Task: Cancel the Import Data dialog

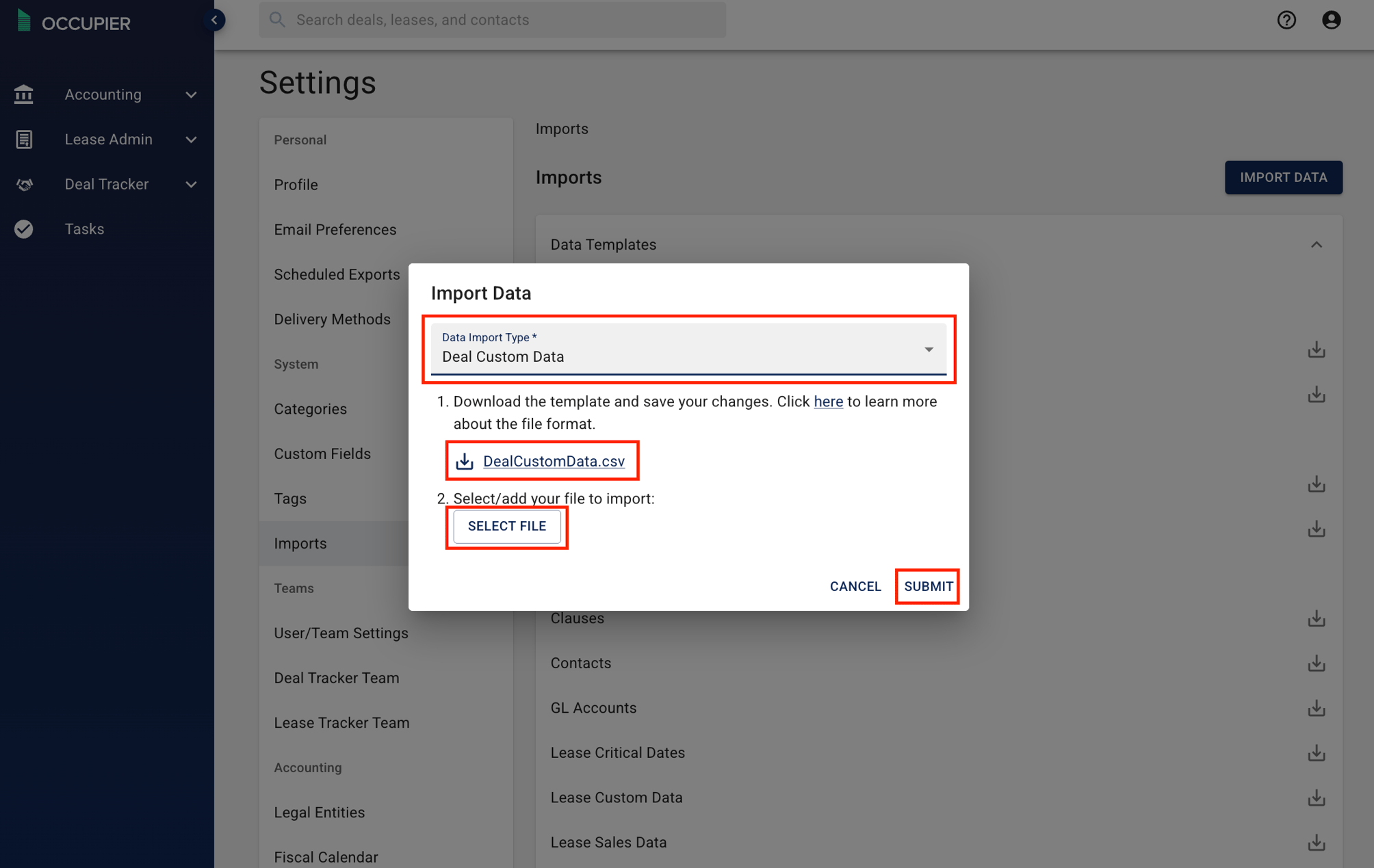Action: [855, 586]
